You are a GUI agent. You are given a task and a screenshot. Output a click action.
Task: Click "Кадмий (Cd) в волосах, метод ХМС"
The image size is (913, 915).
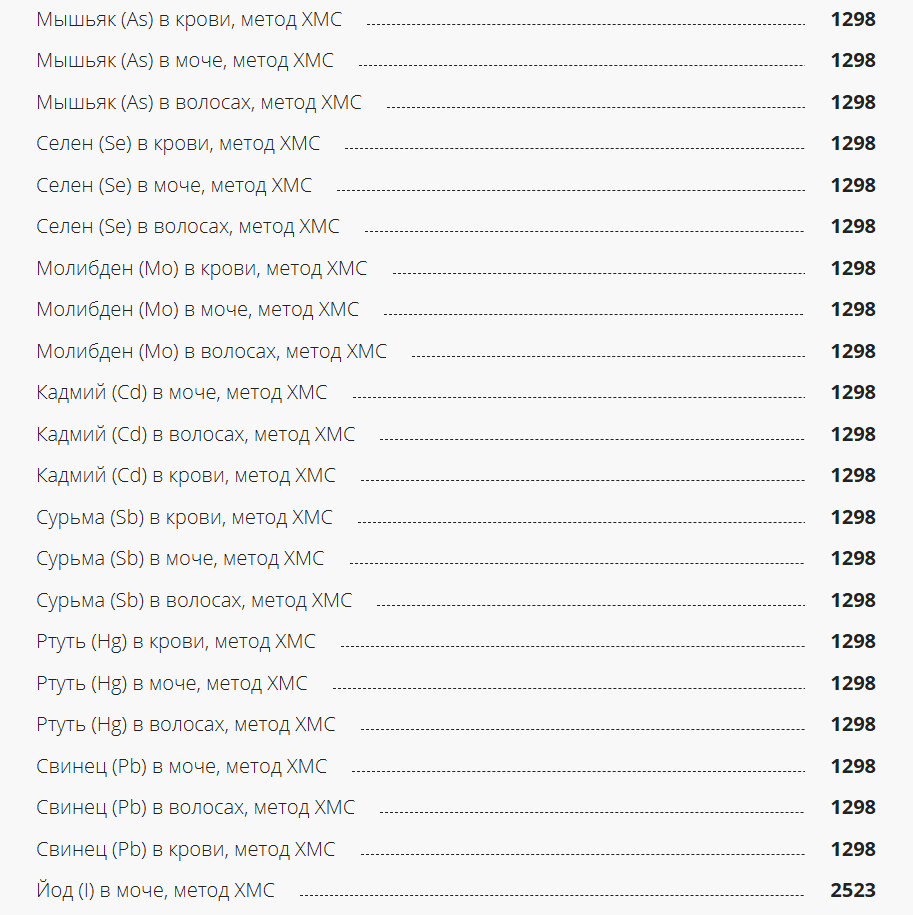(x=195, y=435)
